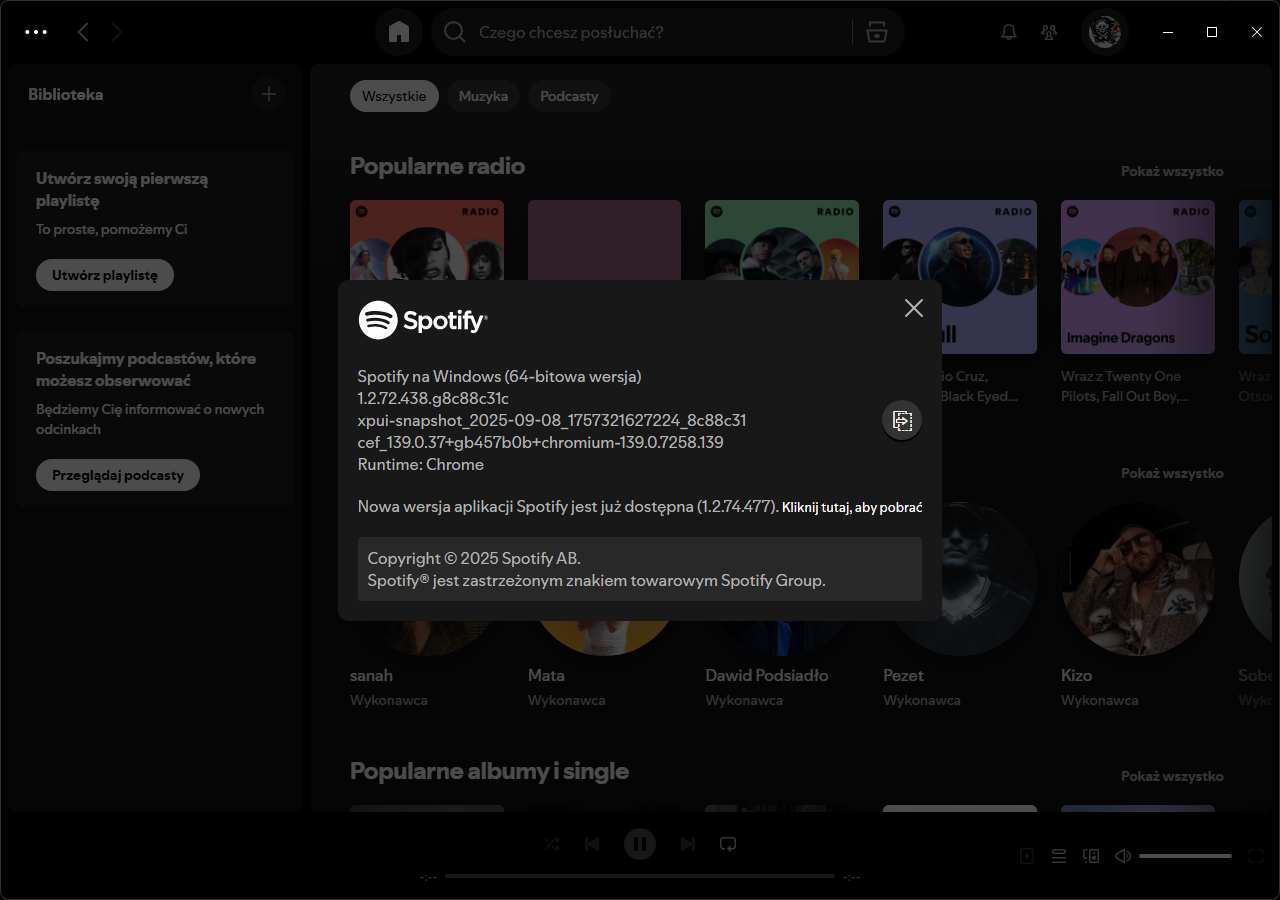
Task: Click 'Kliknij tutaj, aby pobrać' update link
Action: coord(852,507)
